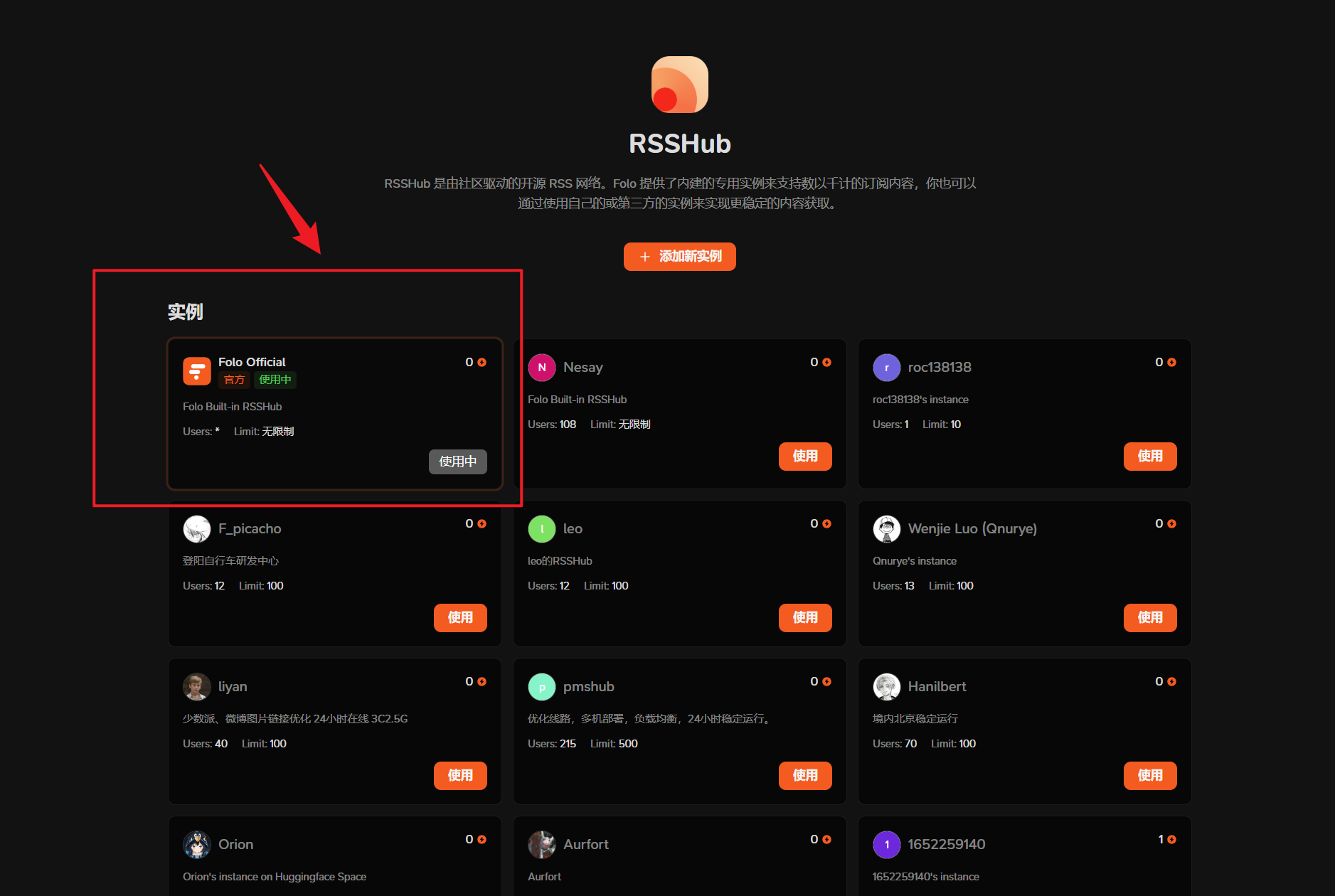Click the Aurfort card name
Viewport: 1335px width, 896px height.
tap(586, 845)
